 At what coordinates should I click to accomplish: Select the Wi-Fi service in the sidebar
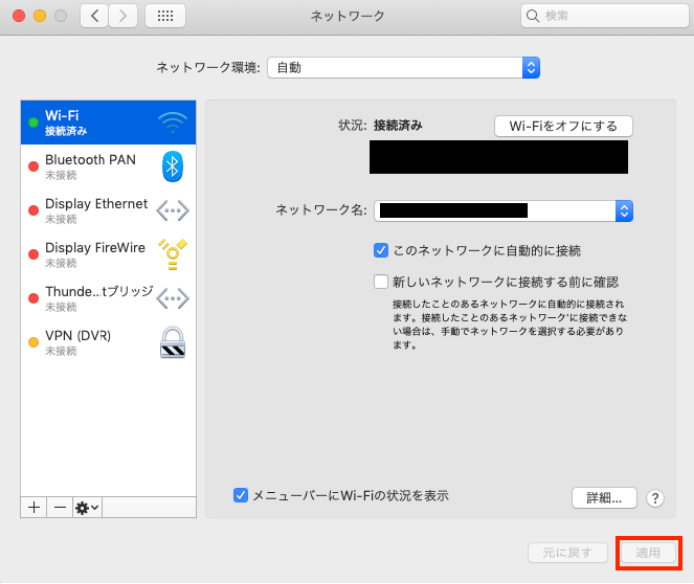[x=108, y=122]
